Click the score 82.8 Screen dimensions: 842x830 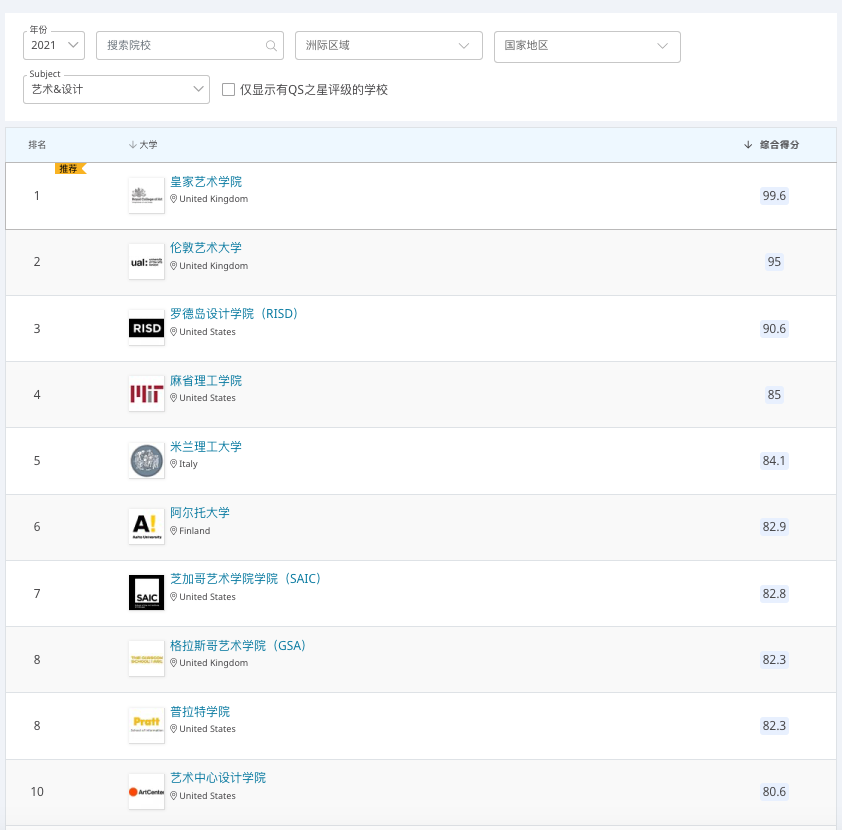pyautogui.click(x=774, y=594)
